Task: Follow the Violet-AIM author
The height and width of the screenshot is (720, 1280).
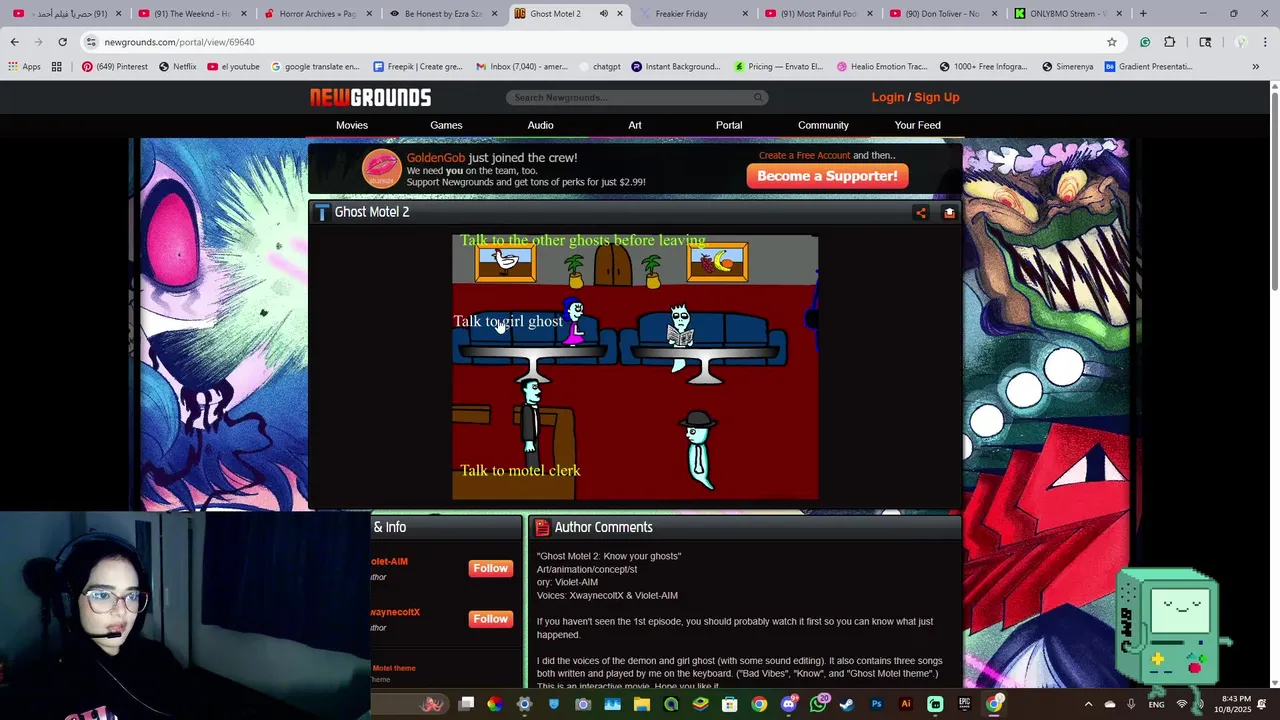Action: click(x=490, y=568)
